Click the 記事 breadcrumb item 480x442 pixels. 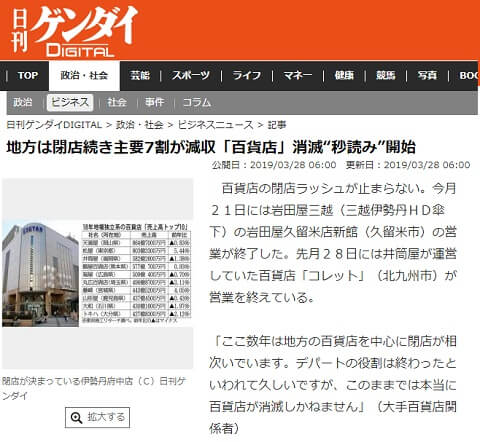click(277, 125)
